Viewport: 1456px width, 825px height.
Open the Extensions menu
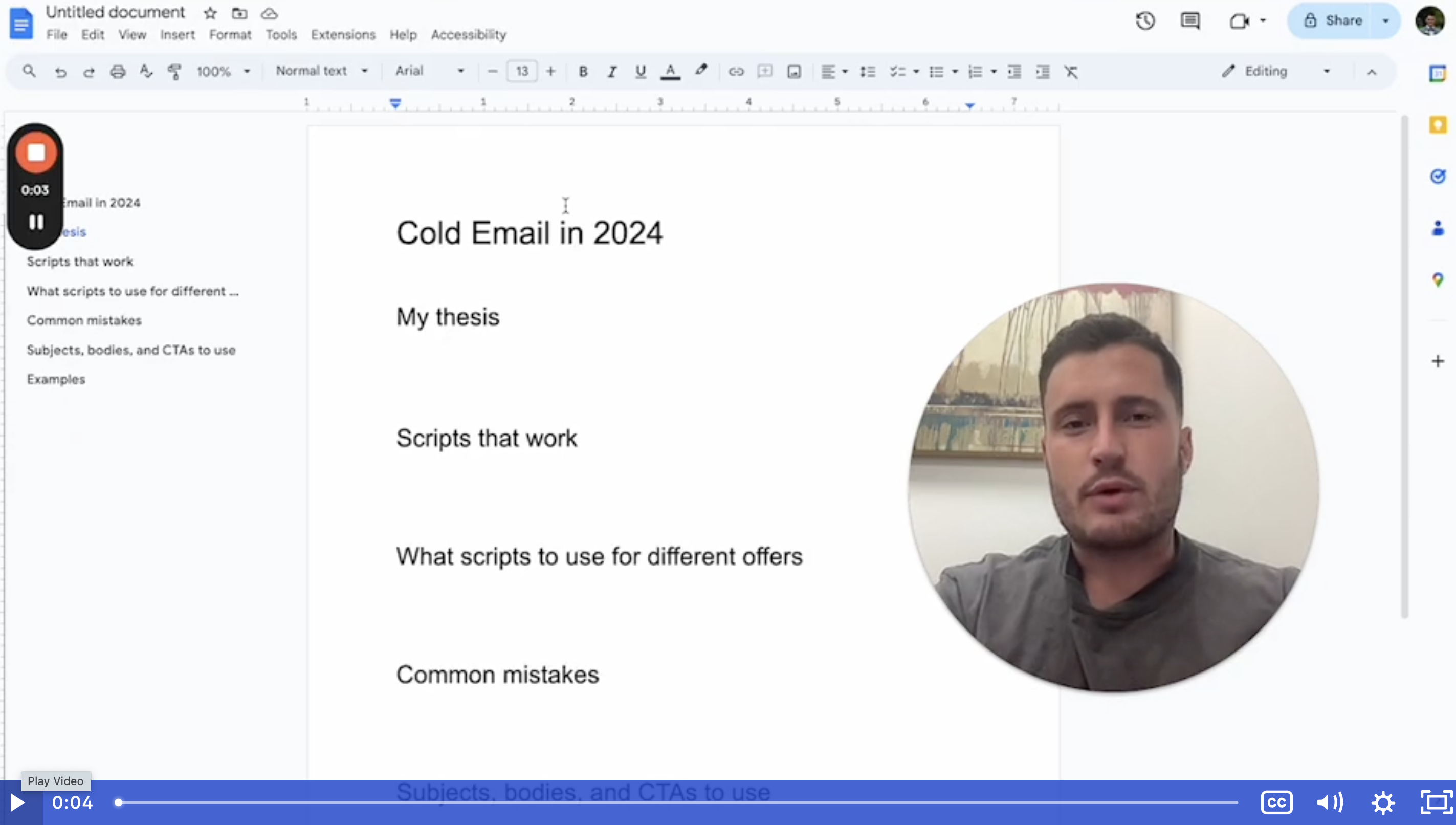pyautogui.click(x=343, y=35)
